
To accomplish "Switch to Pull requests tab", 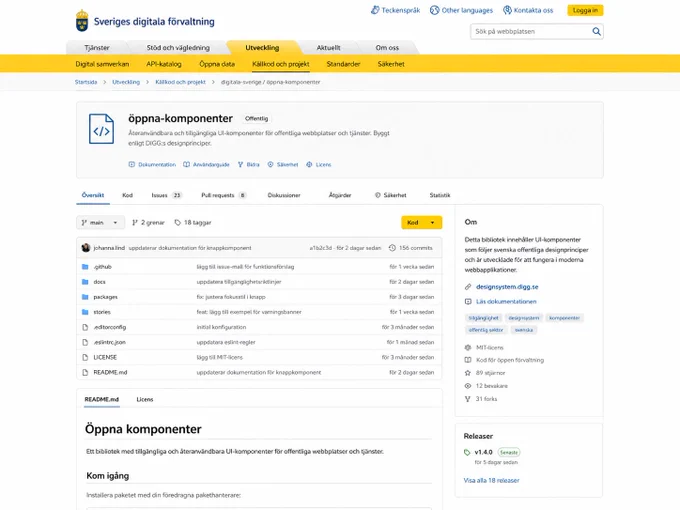I will coord(223,195).
